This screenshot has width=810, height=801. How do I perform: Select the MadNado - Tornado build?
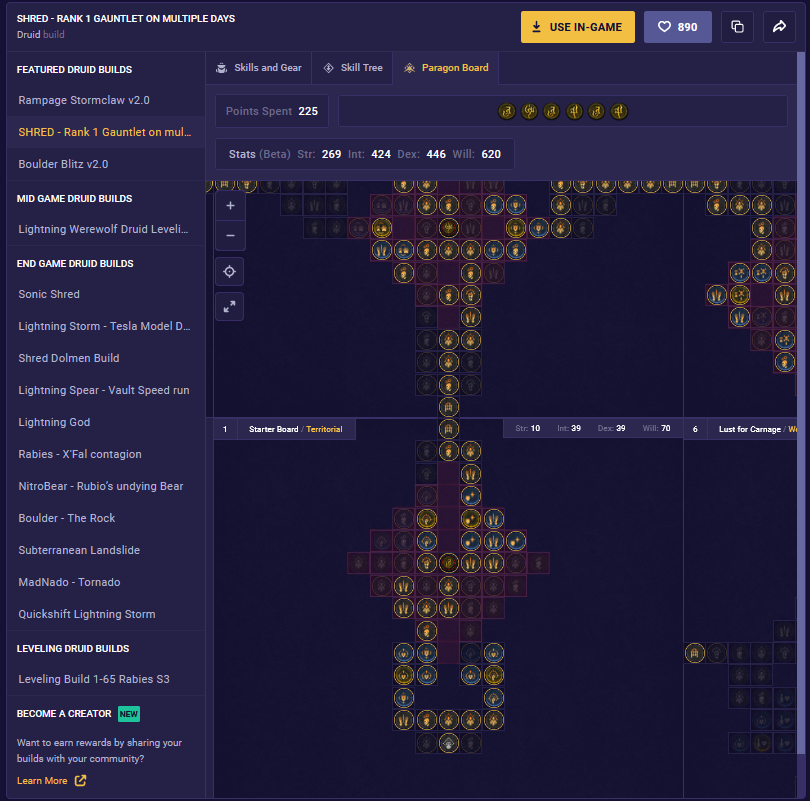click(x=69, y=582)
